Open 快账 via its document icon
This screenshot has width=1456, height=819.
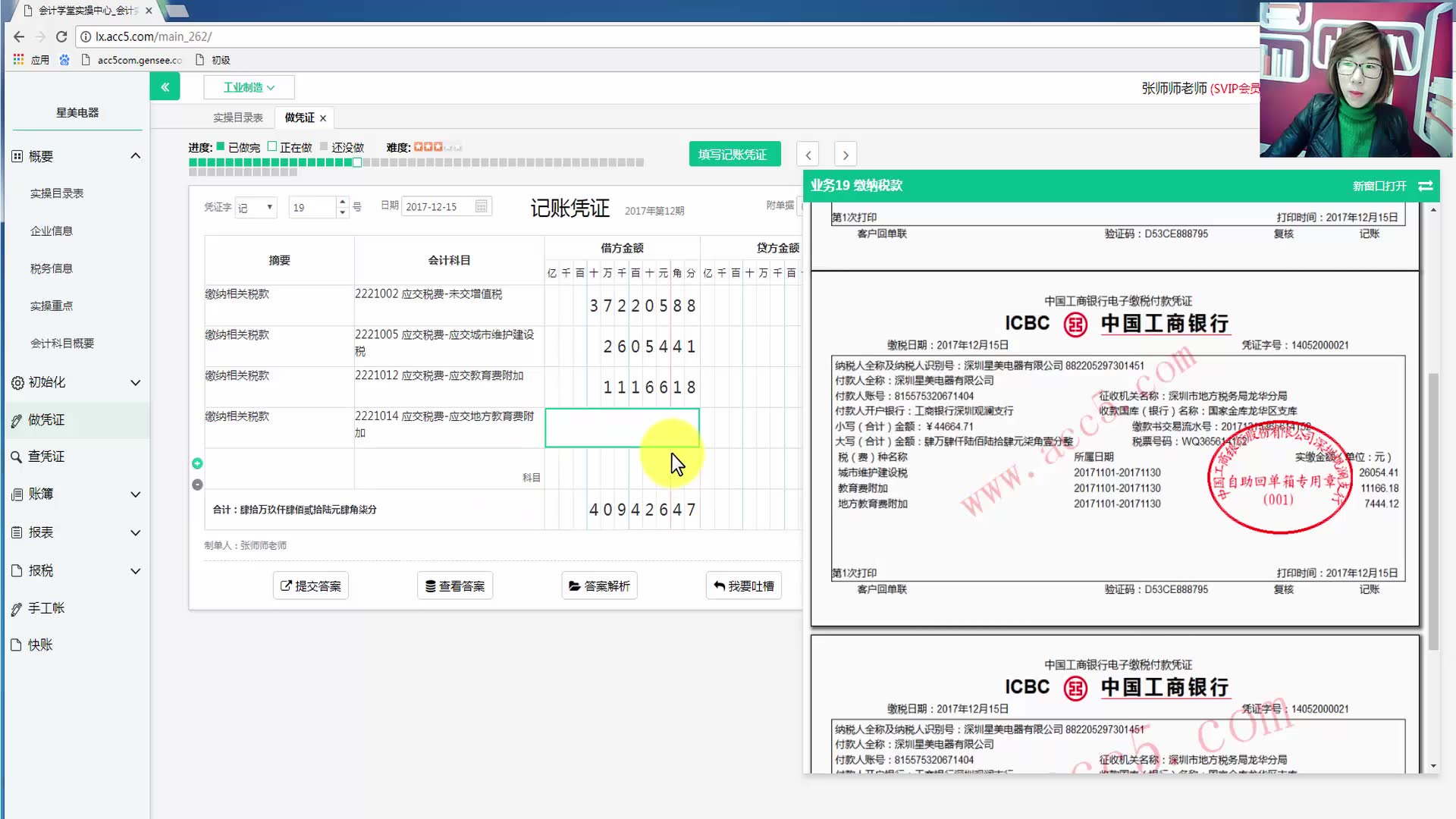17,645
